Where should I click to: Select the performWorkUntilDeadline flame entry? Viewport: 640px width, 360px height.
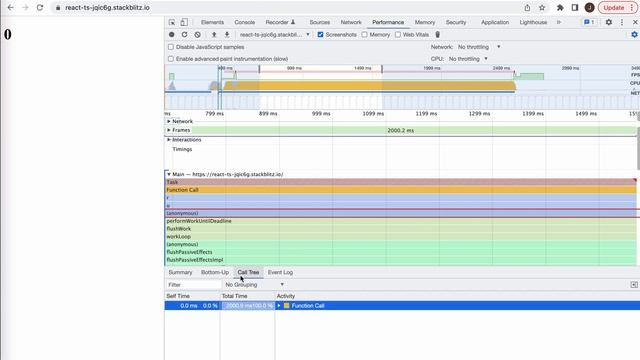401,221
